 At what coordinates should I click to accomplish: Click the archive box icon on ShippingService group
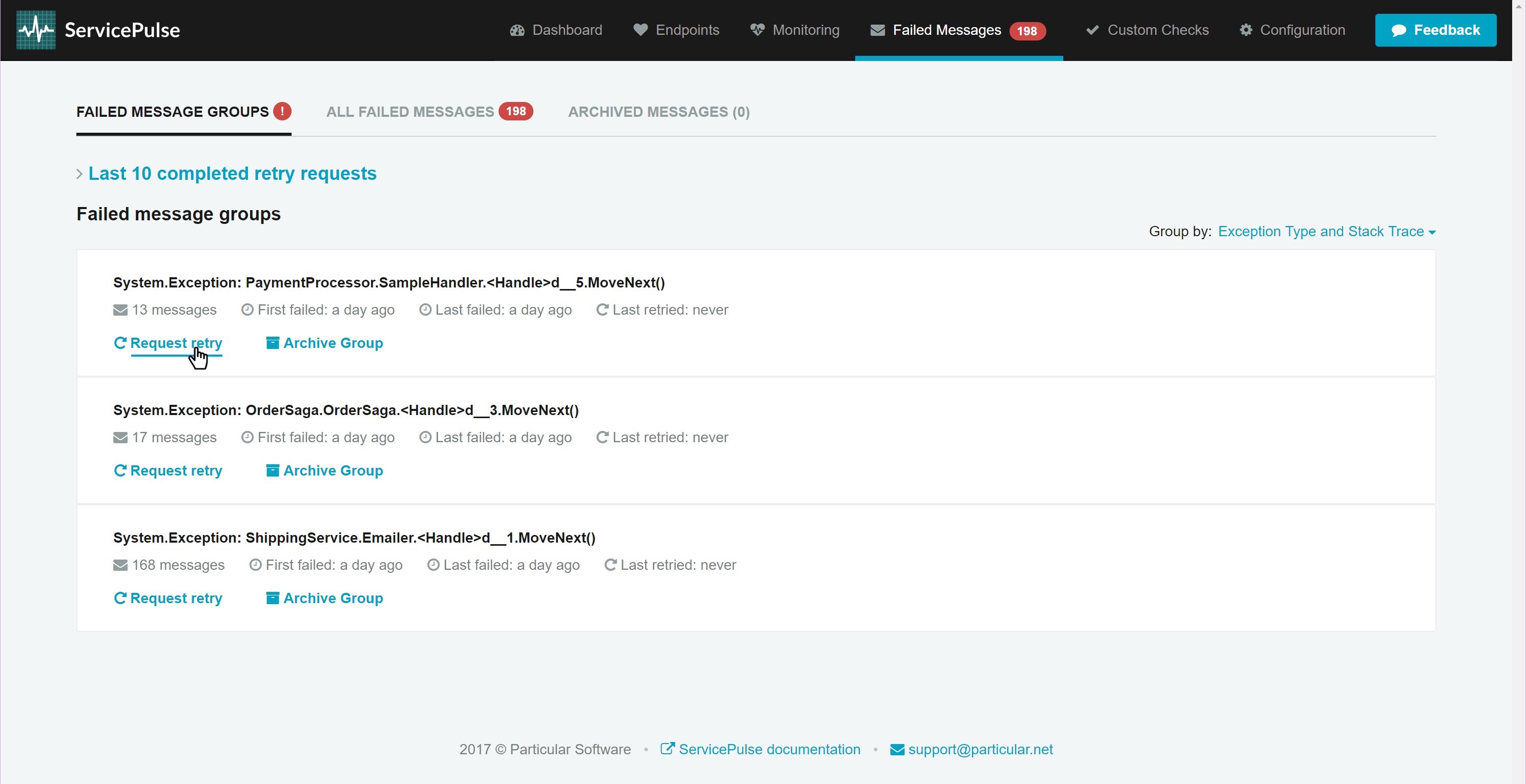[273, 598]
